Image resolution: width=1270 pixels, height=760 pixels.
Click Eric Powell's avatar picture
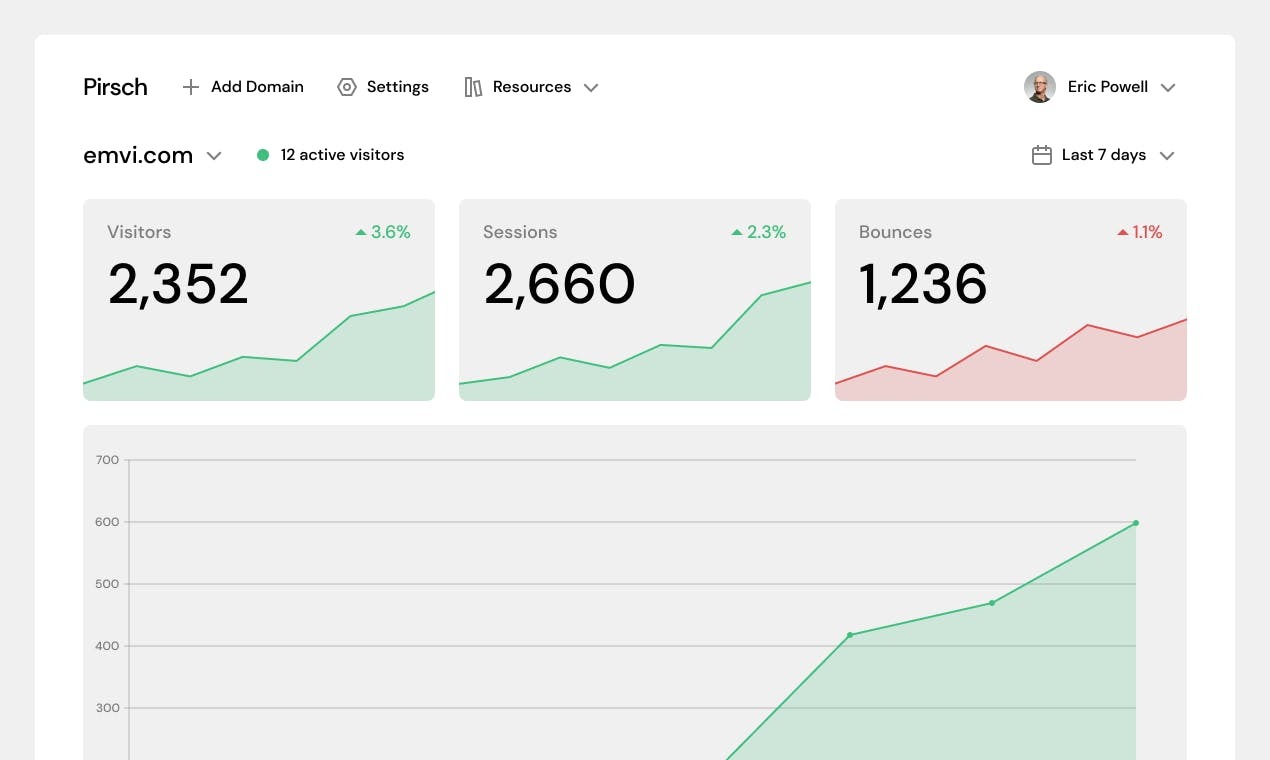[1040, 87]
